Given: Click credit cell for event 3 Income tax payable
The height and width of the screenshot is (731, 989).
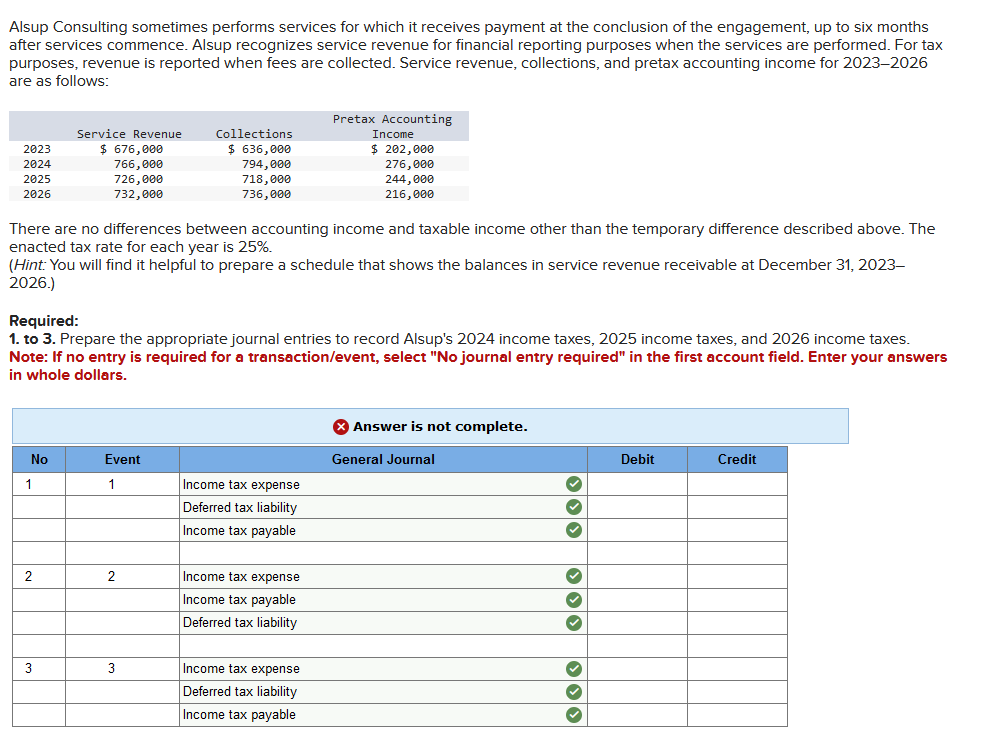Looking at the screenshot, I should 737,715.
